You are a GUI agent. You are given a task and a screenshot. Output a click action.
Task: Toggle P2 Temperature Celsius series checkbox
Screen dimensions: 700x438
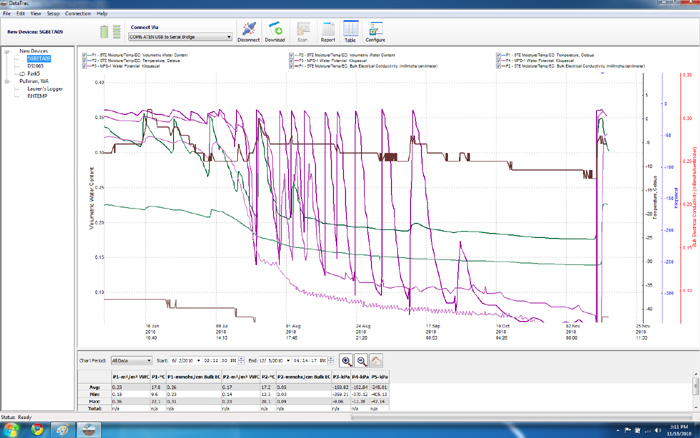point(84,61)
